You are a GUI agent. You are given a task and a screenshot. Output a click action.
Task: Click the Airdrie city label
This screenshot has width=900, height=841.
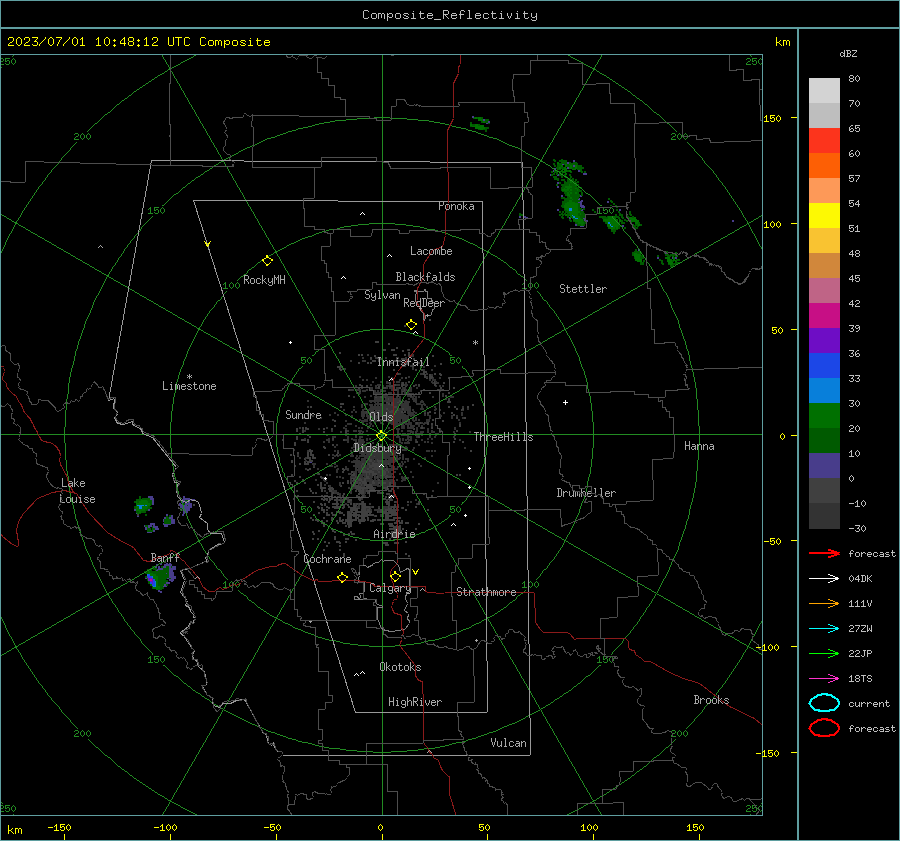pos(394,534)
